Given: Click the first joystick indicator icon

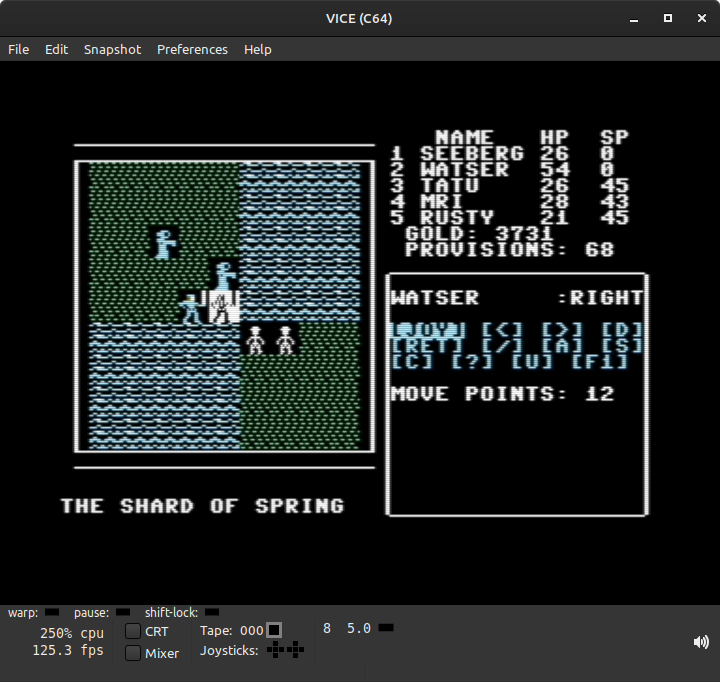Looking at the screenshot, I should pos(275,650).
